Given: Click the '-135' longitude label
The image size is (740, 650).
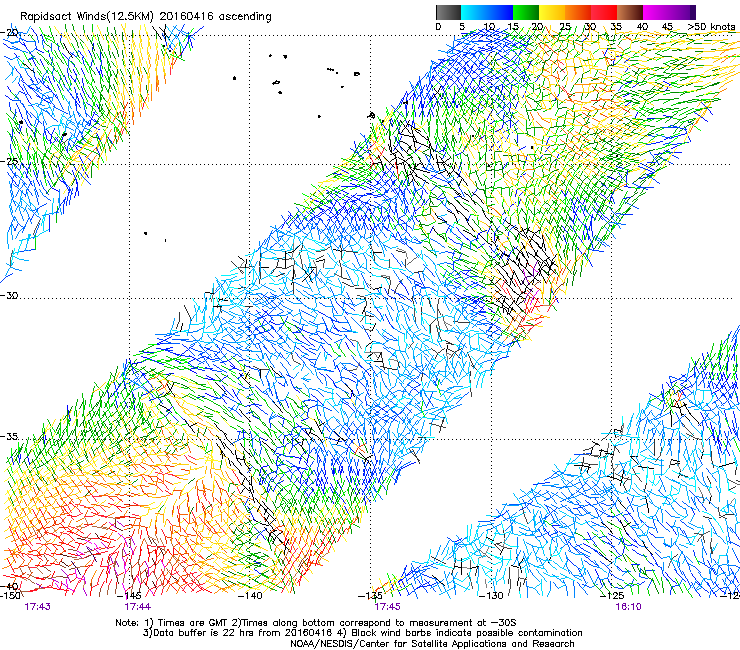Looking at the screenshot, I should pos(370,596).
